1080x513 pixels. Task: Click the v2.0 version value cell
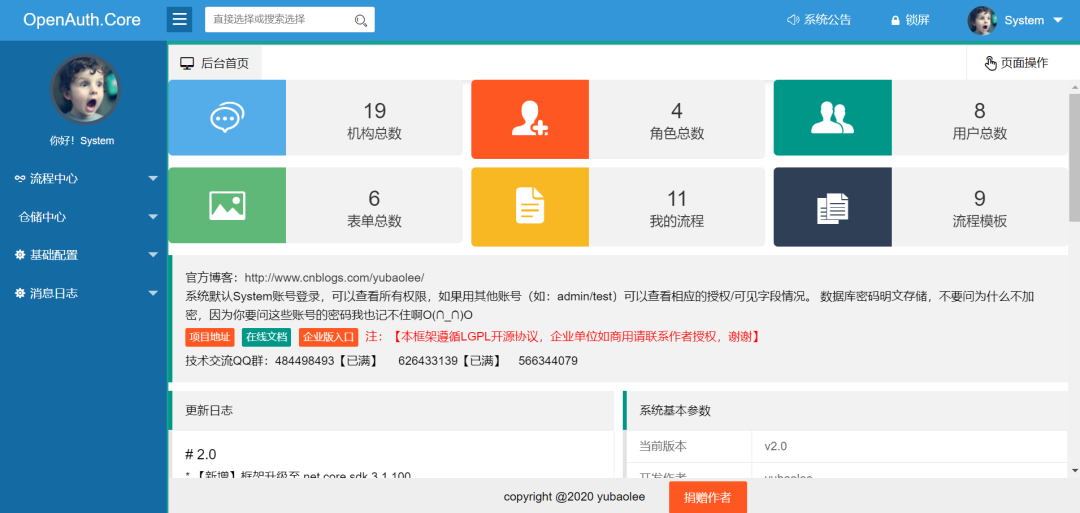click(910, 446)
